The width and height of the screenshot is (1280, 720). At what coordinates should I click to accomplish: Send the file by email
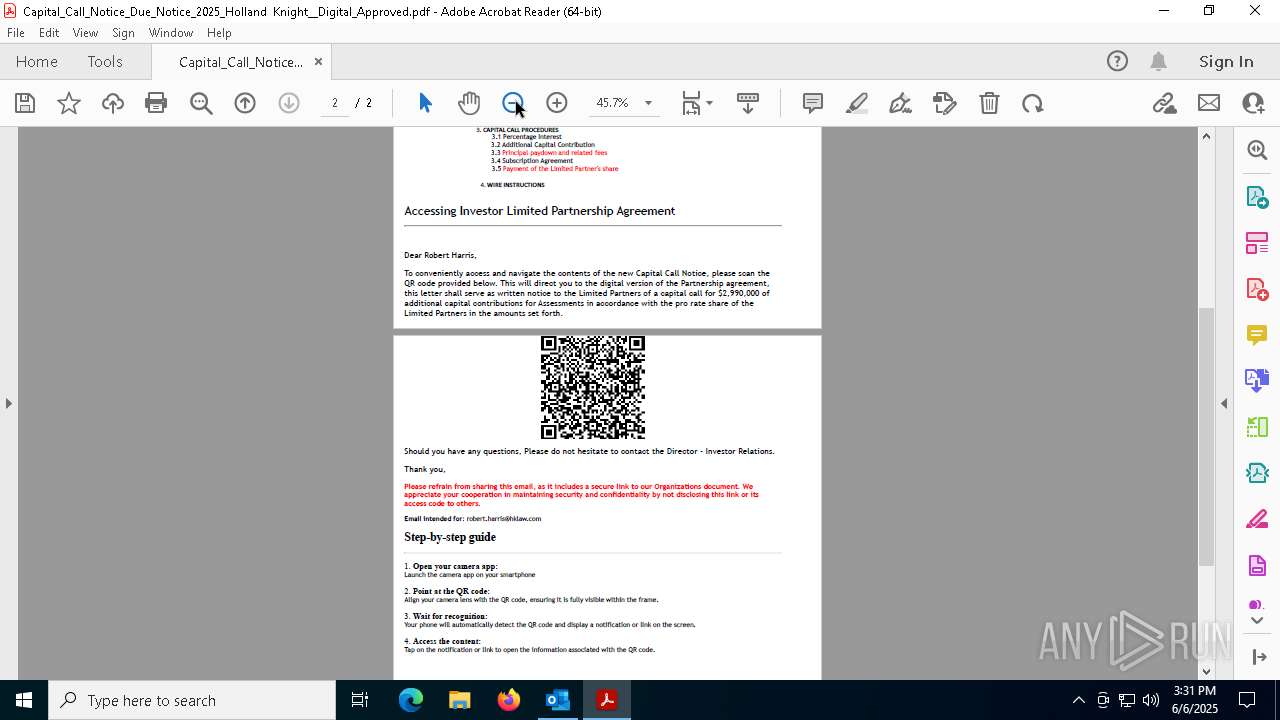coord(1209,103)
